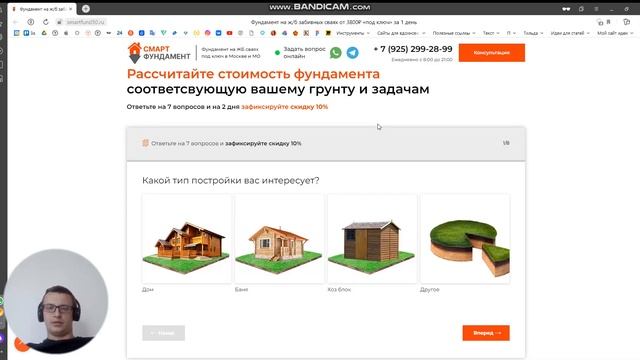
Task: Click the greyed Назад back button
Action: coord(163,333)
